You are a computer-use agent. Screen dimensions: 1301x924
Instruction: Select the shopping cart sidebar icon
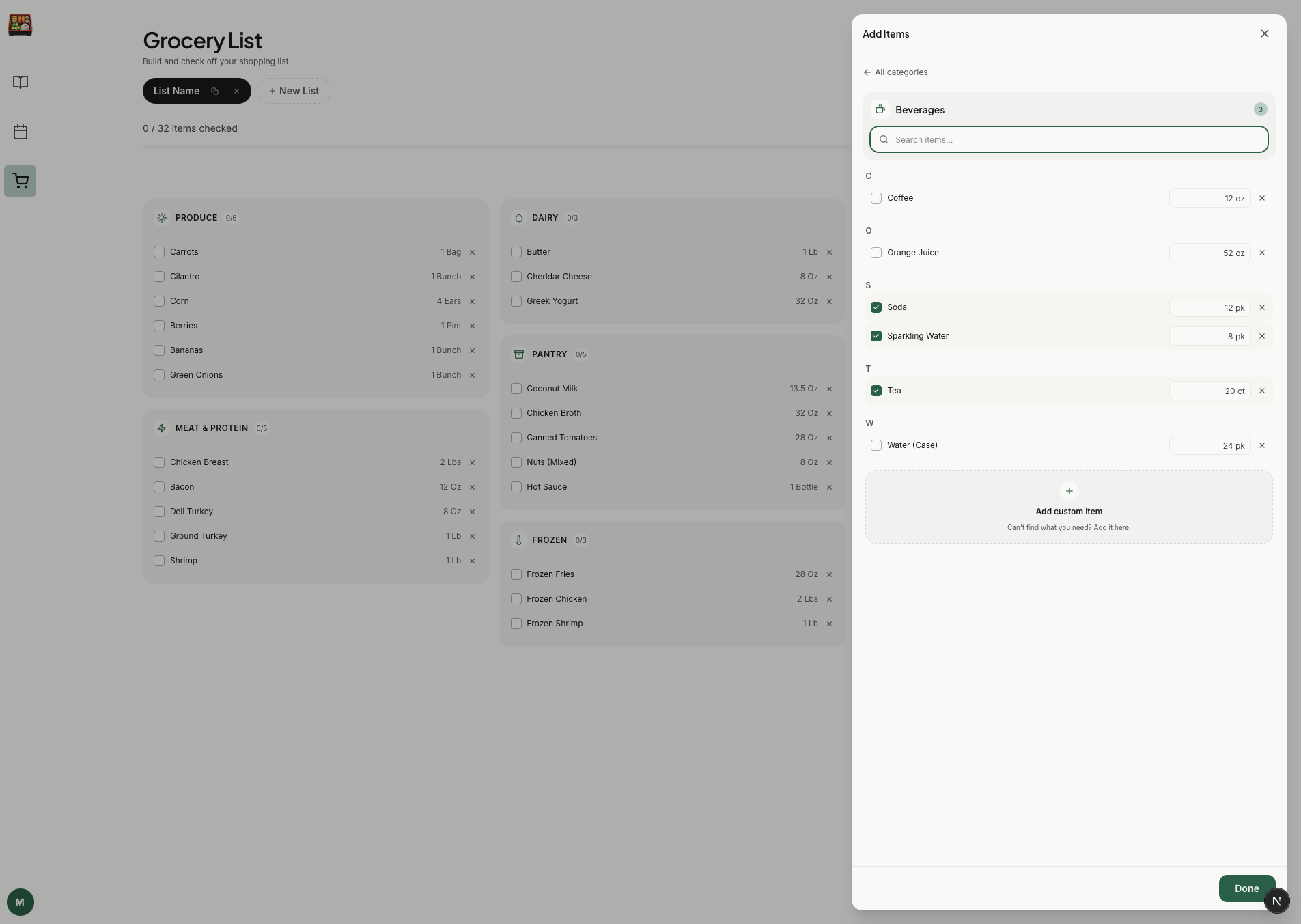tap(20, 181)
